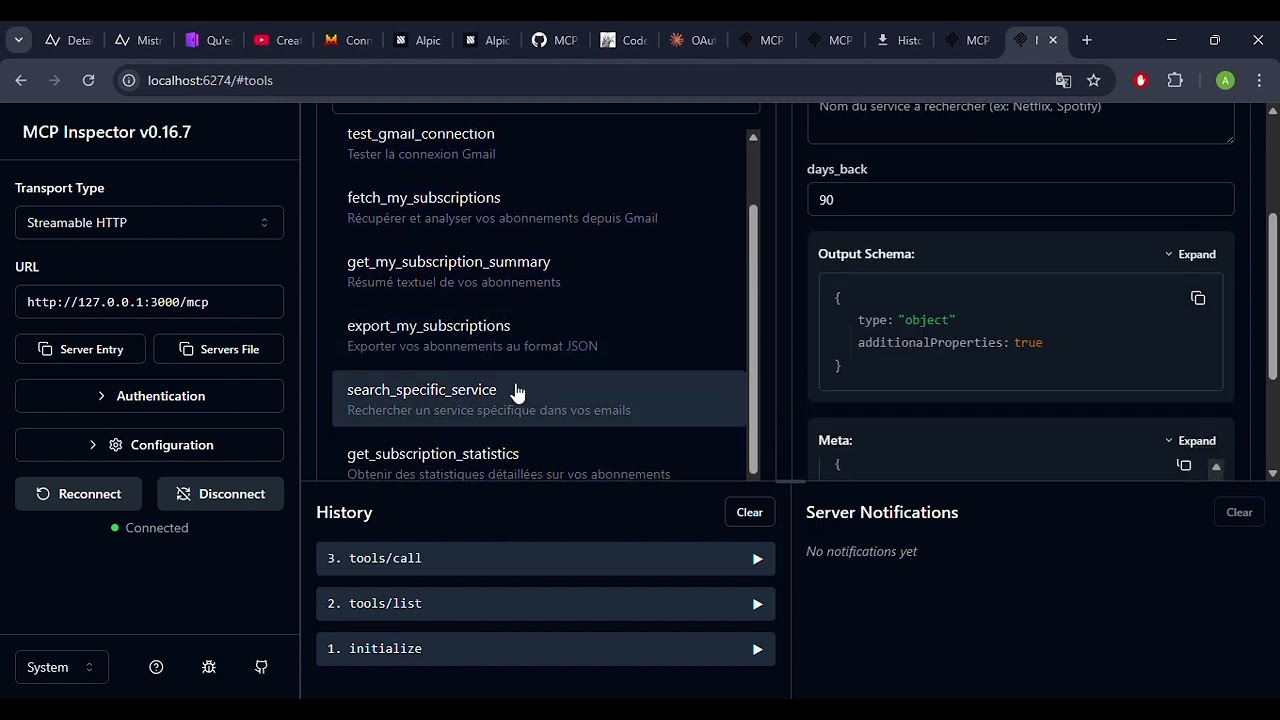The height and width of the screenshot is (720, 1280).
Task: Click the tools list scrollbar
Action: [x=753, y=340]
